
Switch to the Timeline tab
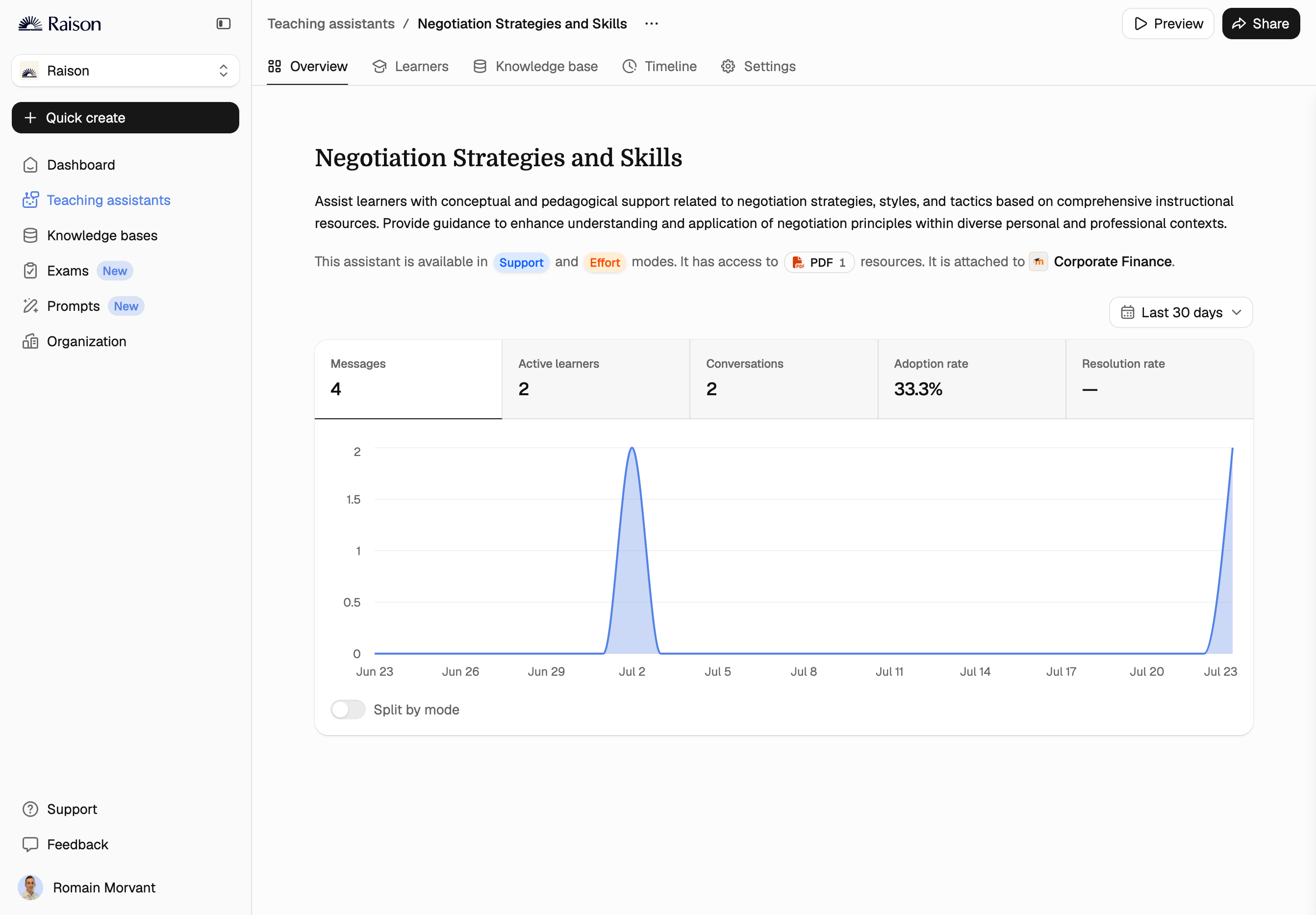(660, 67)
